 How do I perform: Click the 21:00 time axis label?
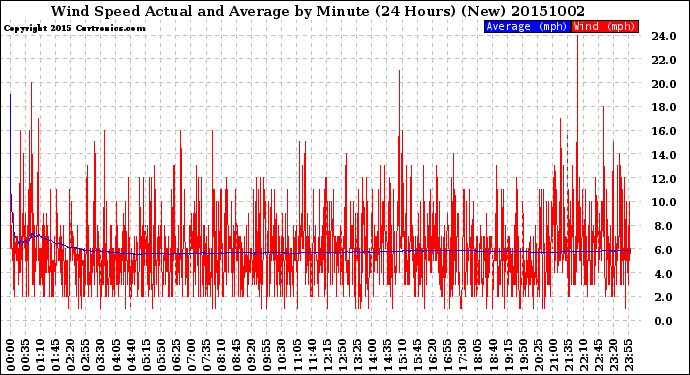[x=553, y=355]
